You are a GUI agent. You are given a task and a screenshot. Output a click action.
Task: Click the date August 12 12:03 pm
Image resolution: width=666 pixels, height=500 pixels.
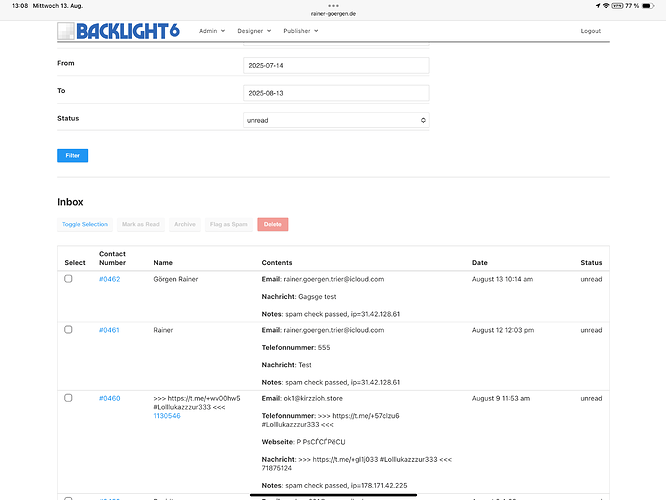[503, 330]
